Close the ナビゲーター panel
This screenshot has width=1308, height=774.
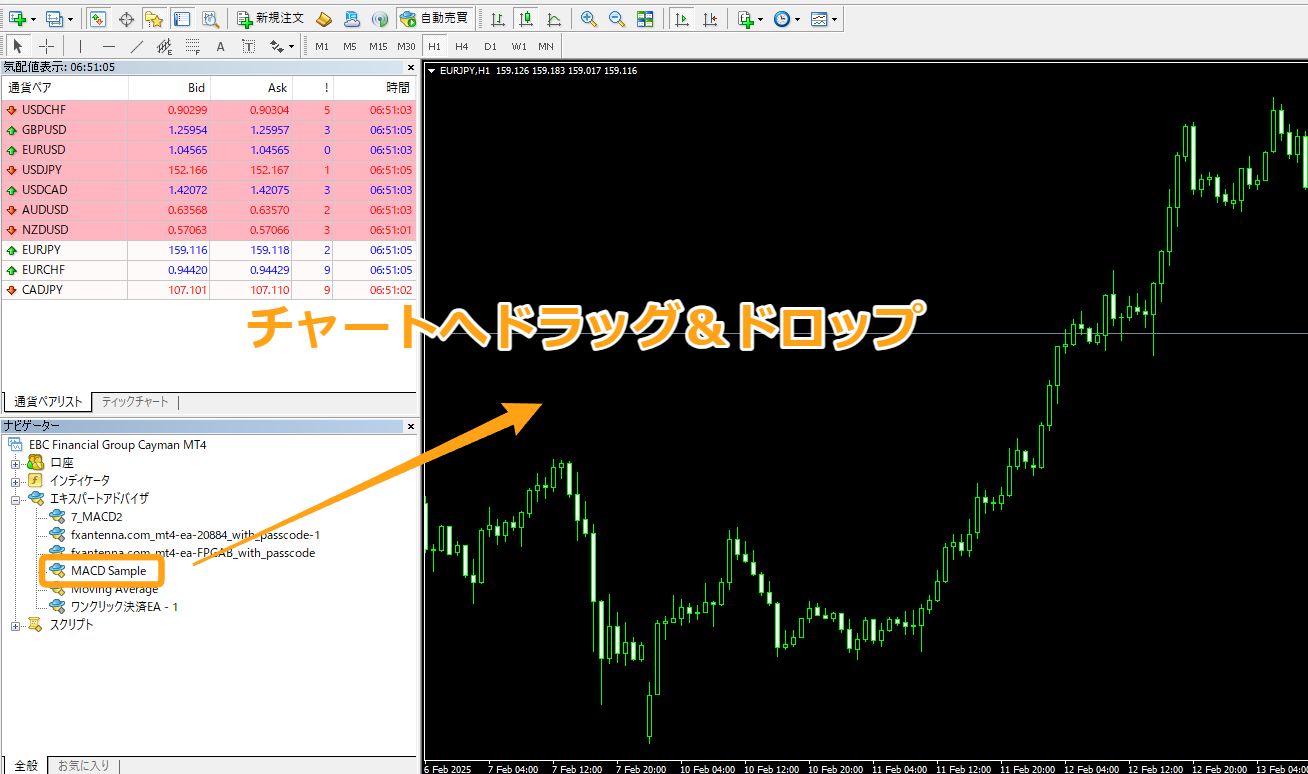click(410, 427)
